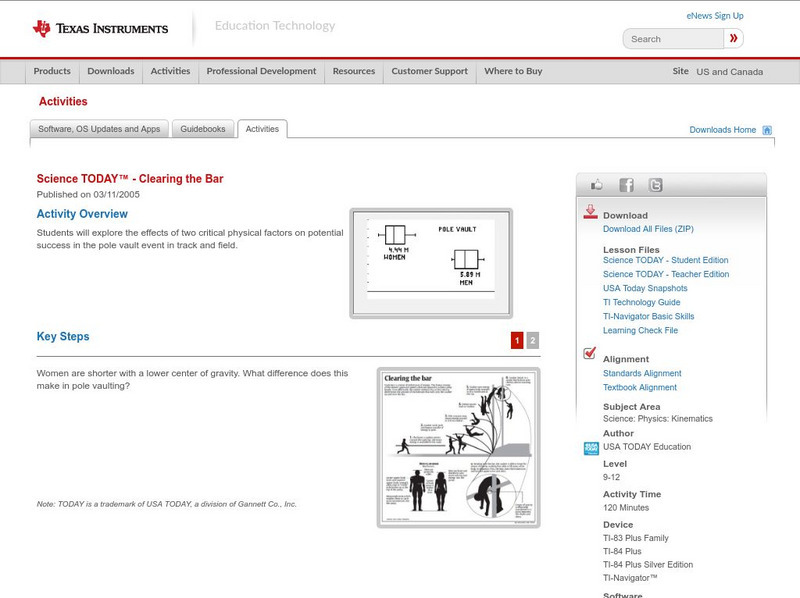Open TI-Navigator Basic Skills link

648,316
